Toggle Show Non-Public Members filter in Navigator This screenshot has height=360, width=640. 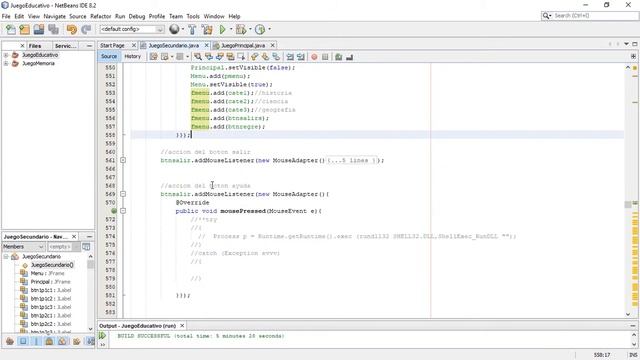click(49, 341)
